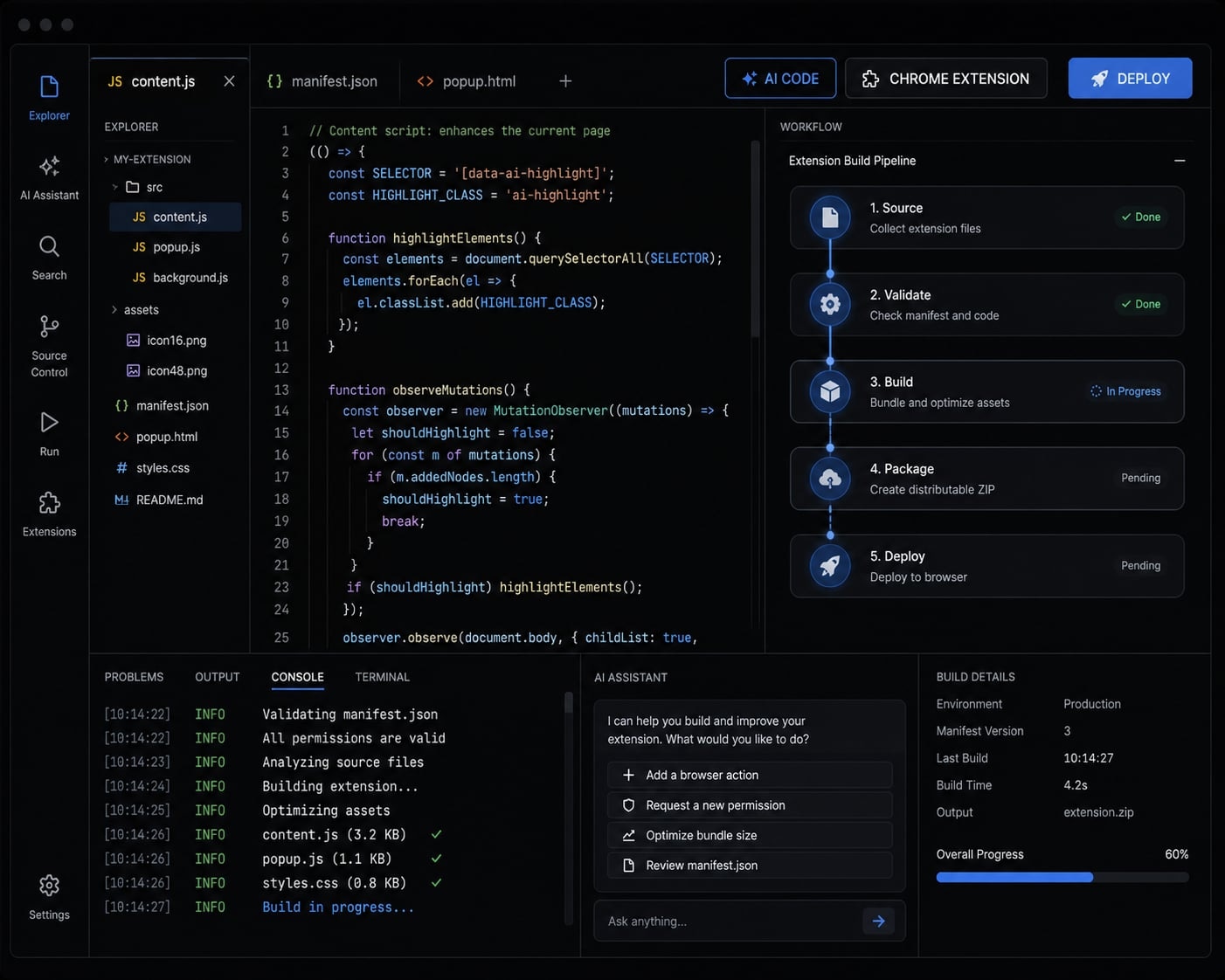Click the Build step cube icon
The width and height of the screenshot is (1225, 980).
(830, 391)
